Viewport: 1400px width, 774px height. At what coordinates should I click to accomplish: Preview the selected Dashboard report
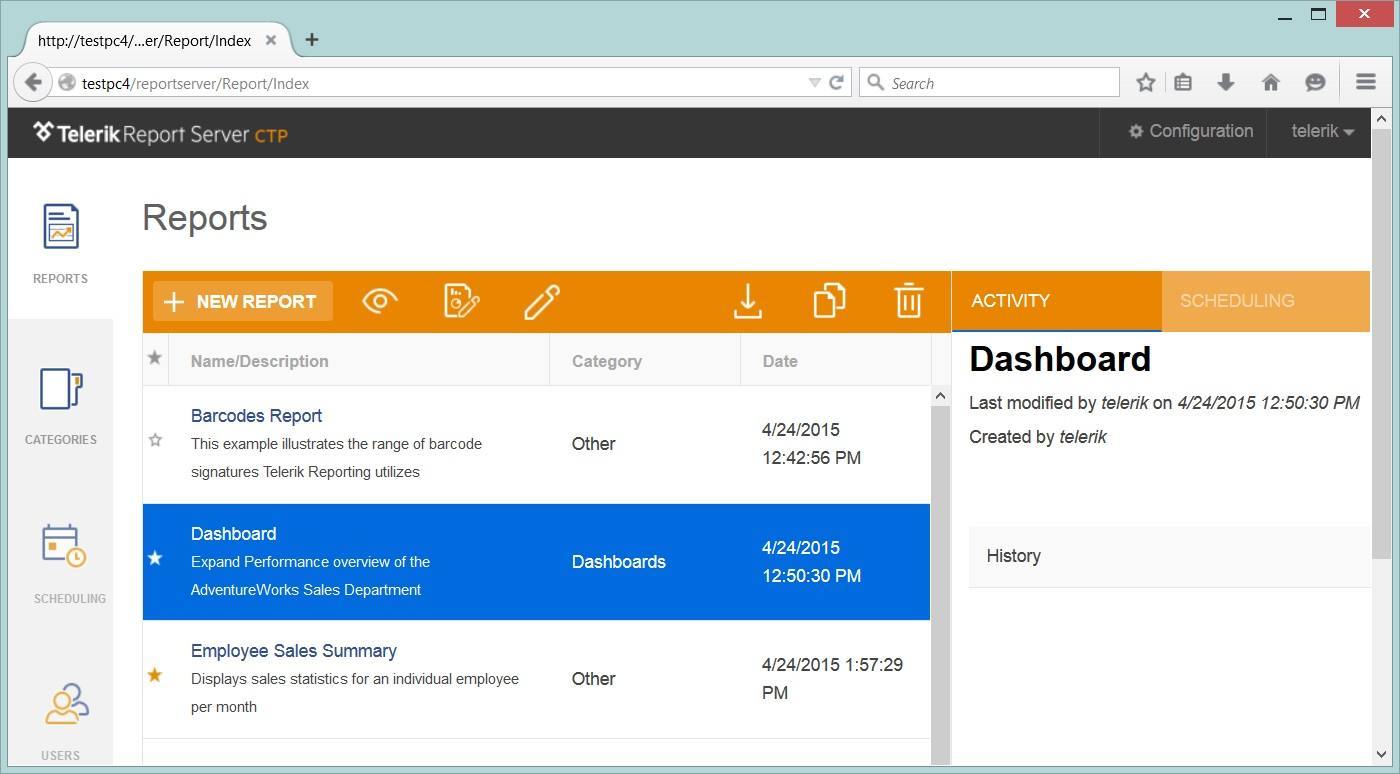pyautogui.click(x=379, y=300)
